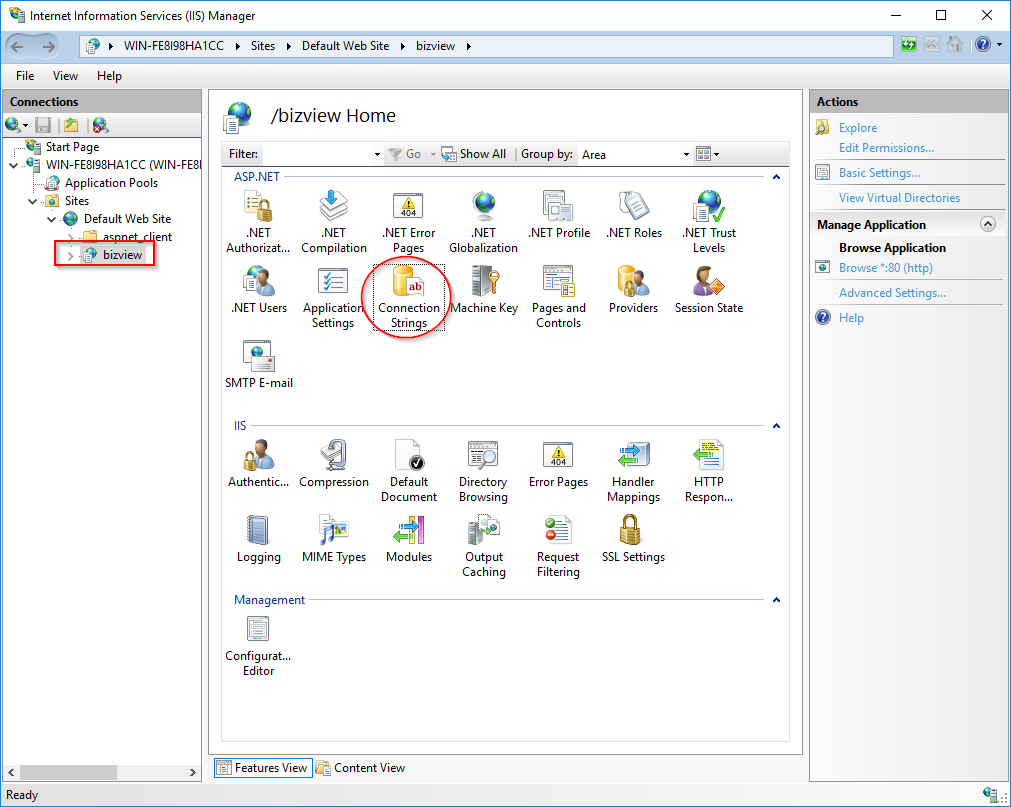Open the File menu
This screenshot has height=807, width=1011.
click(x=25, y=76)
